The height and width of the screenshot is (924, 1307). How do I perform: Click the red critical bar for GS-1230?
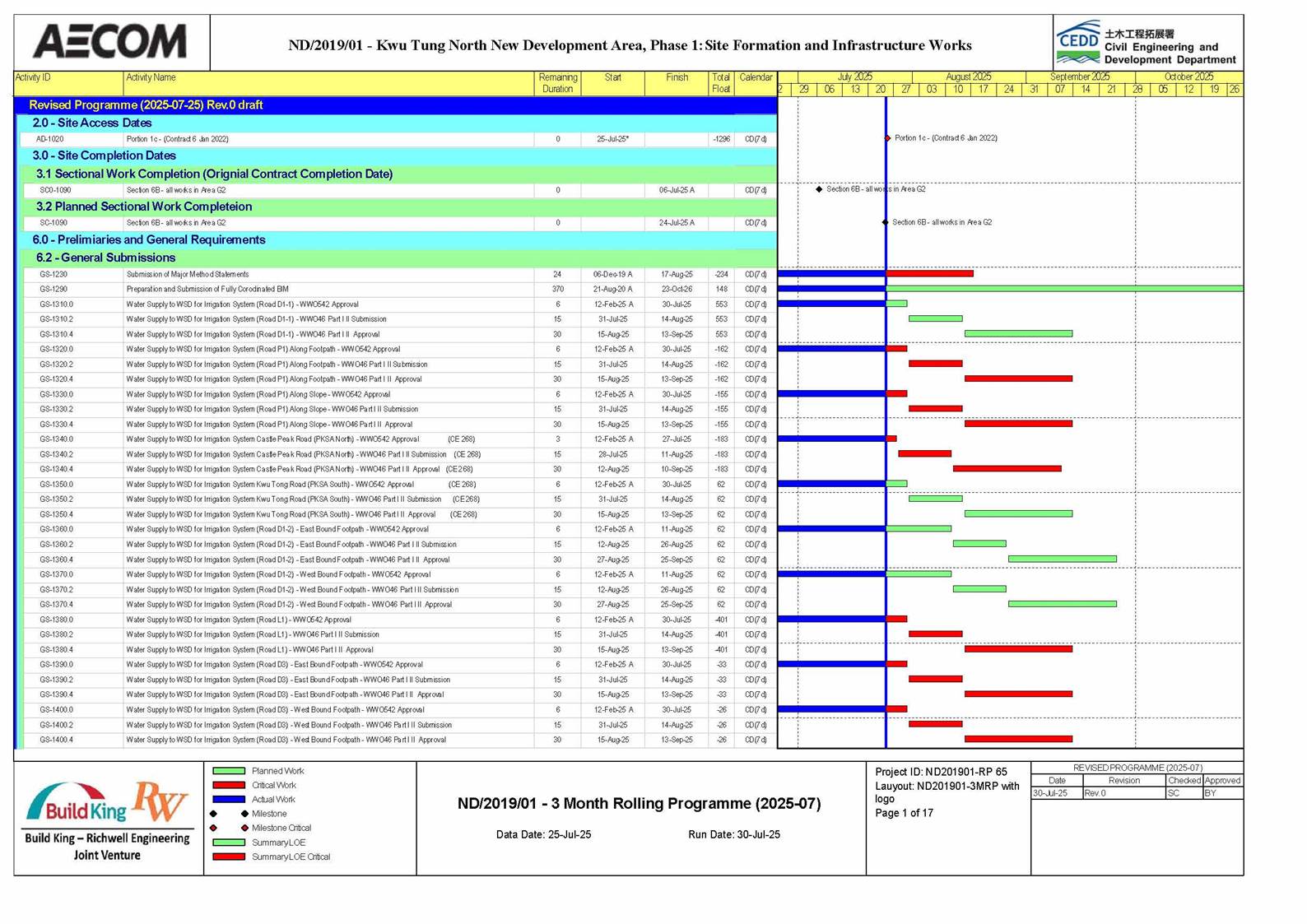[930, 273]
